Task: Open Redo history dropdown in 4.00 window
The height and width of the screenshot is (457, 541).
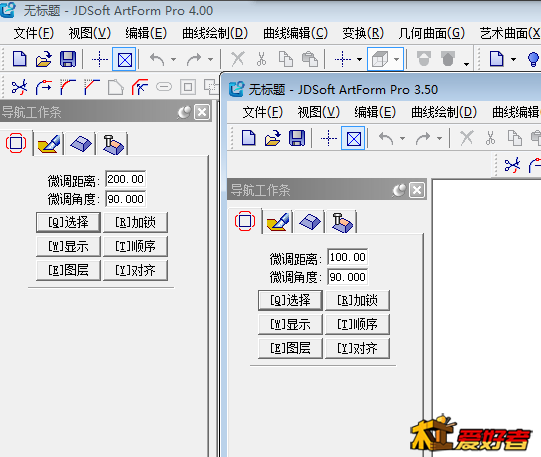Action: point(210,59)
